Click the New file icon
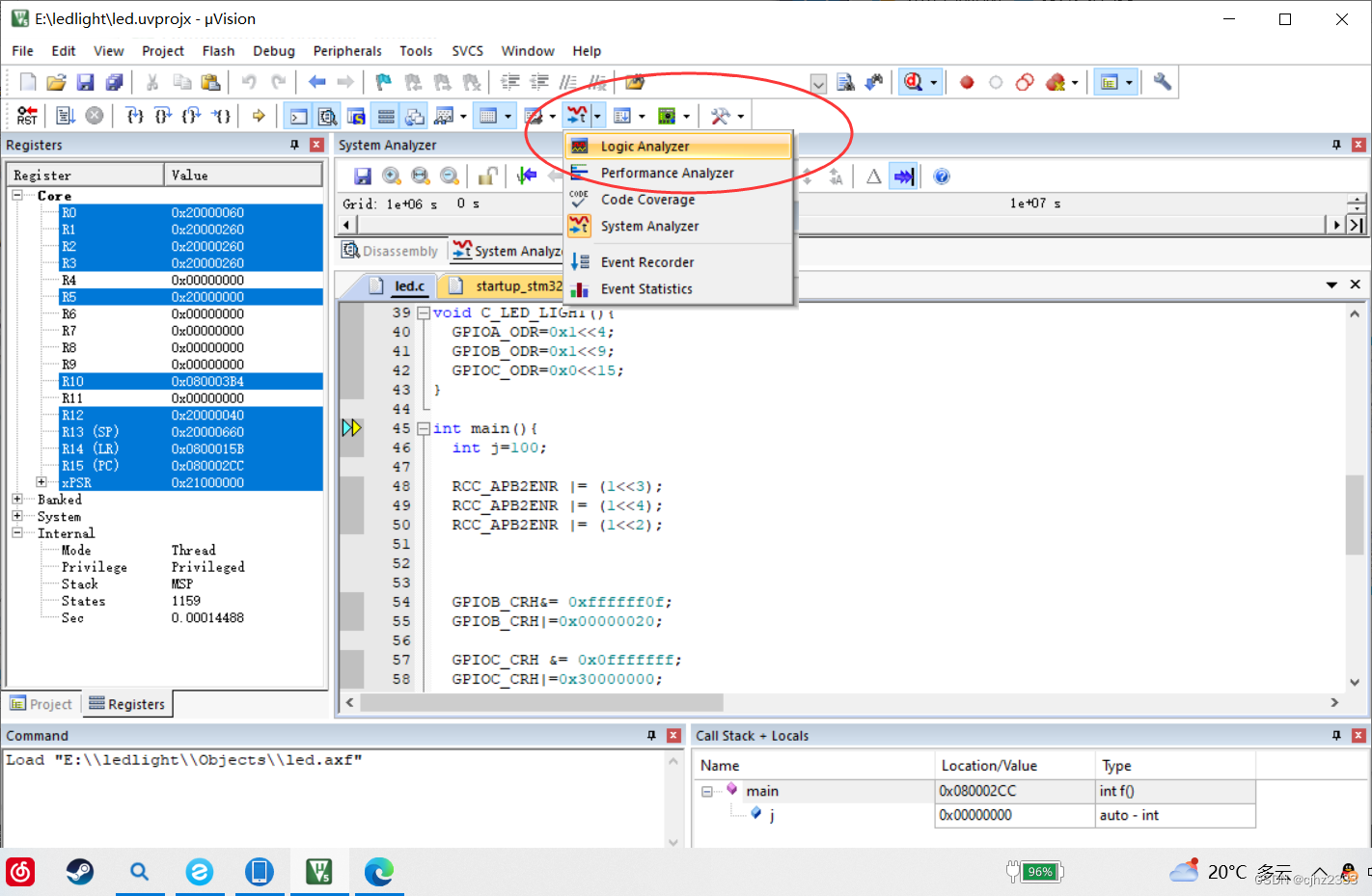The width and height of the screenshot is (1372, 896). click(28, 83)
